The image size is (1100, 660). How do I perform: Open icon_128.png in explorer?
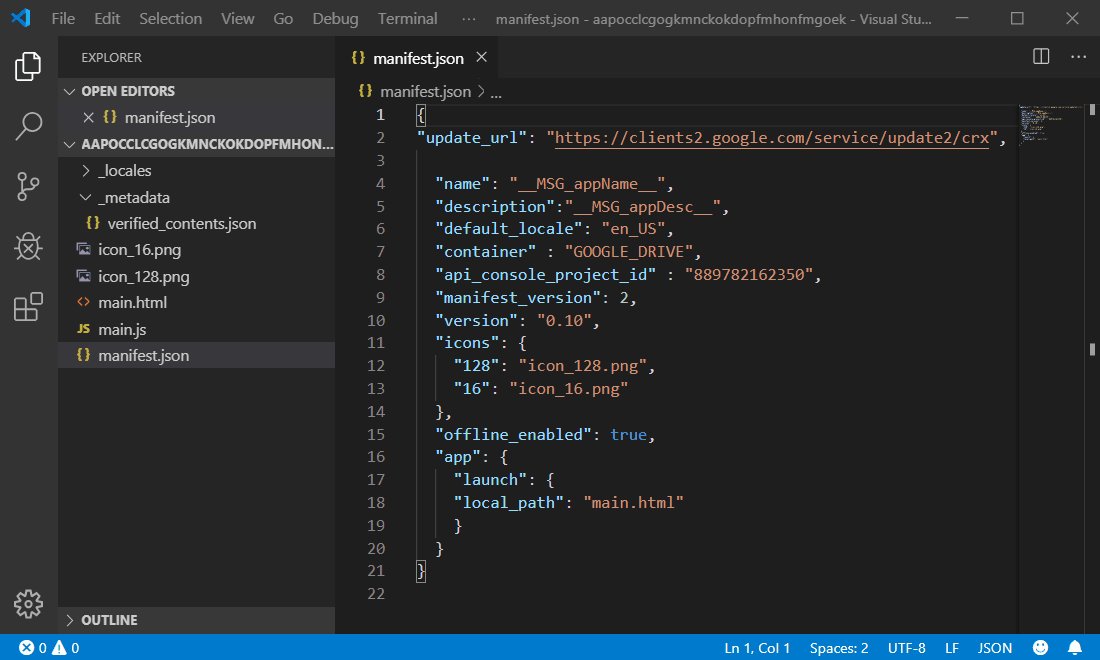click(x=196, y=276)
